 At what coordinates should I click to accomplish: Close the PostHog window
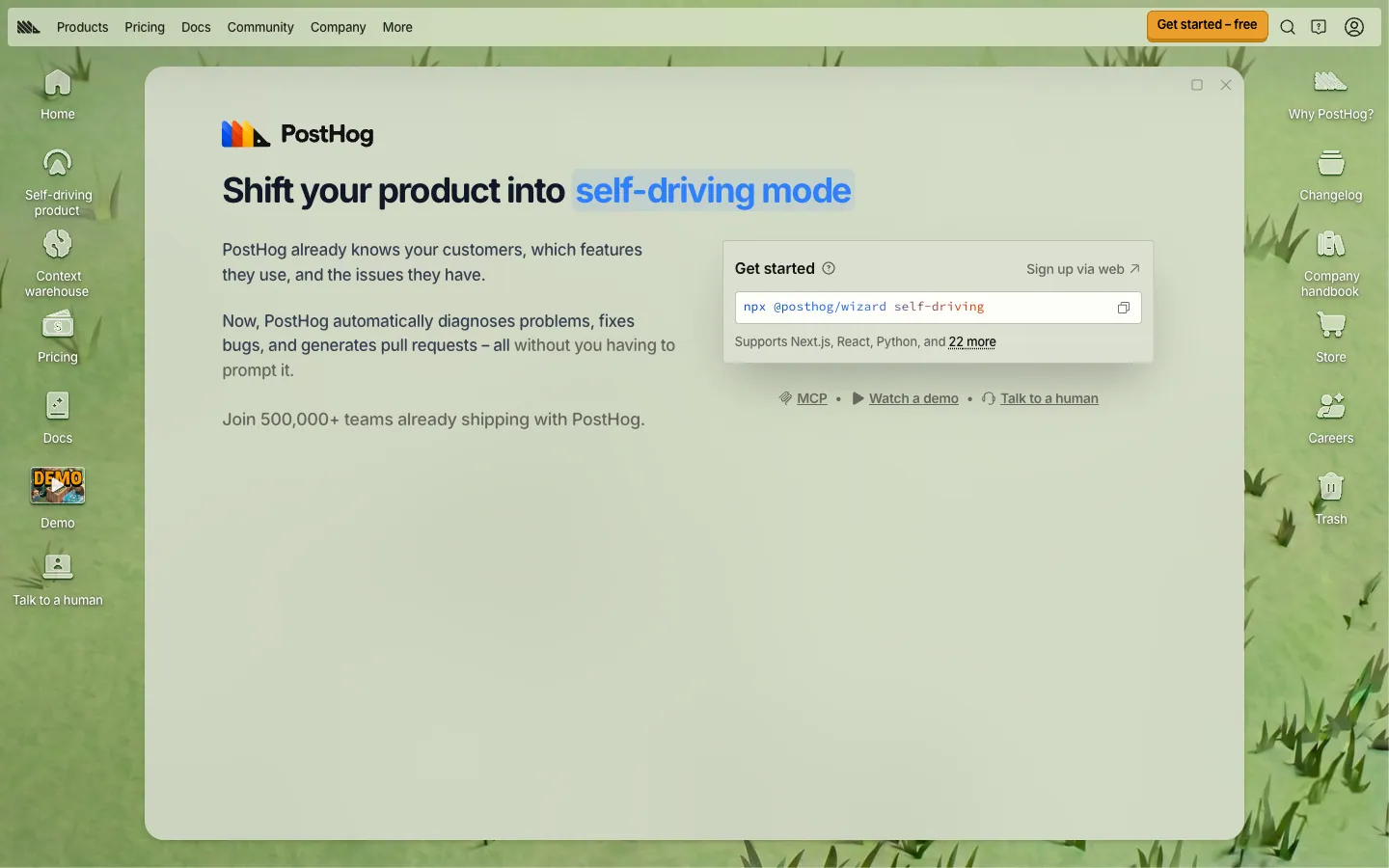click(x=1226, y=85)
